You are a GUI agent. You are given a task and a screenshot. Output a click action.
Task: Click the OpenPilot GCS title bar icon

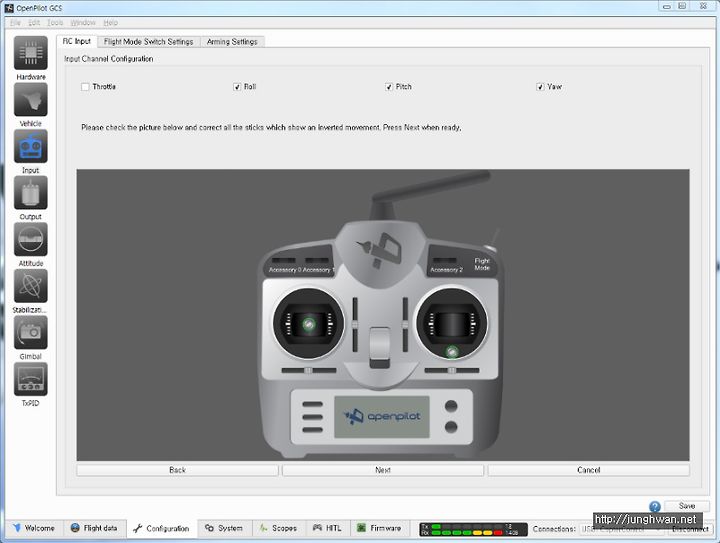point(9,7)
